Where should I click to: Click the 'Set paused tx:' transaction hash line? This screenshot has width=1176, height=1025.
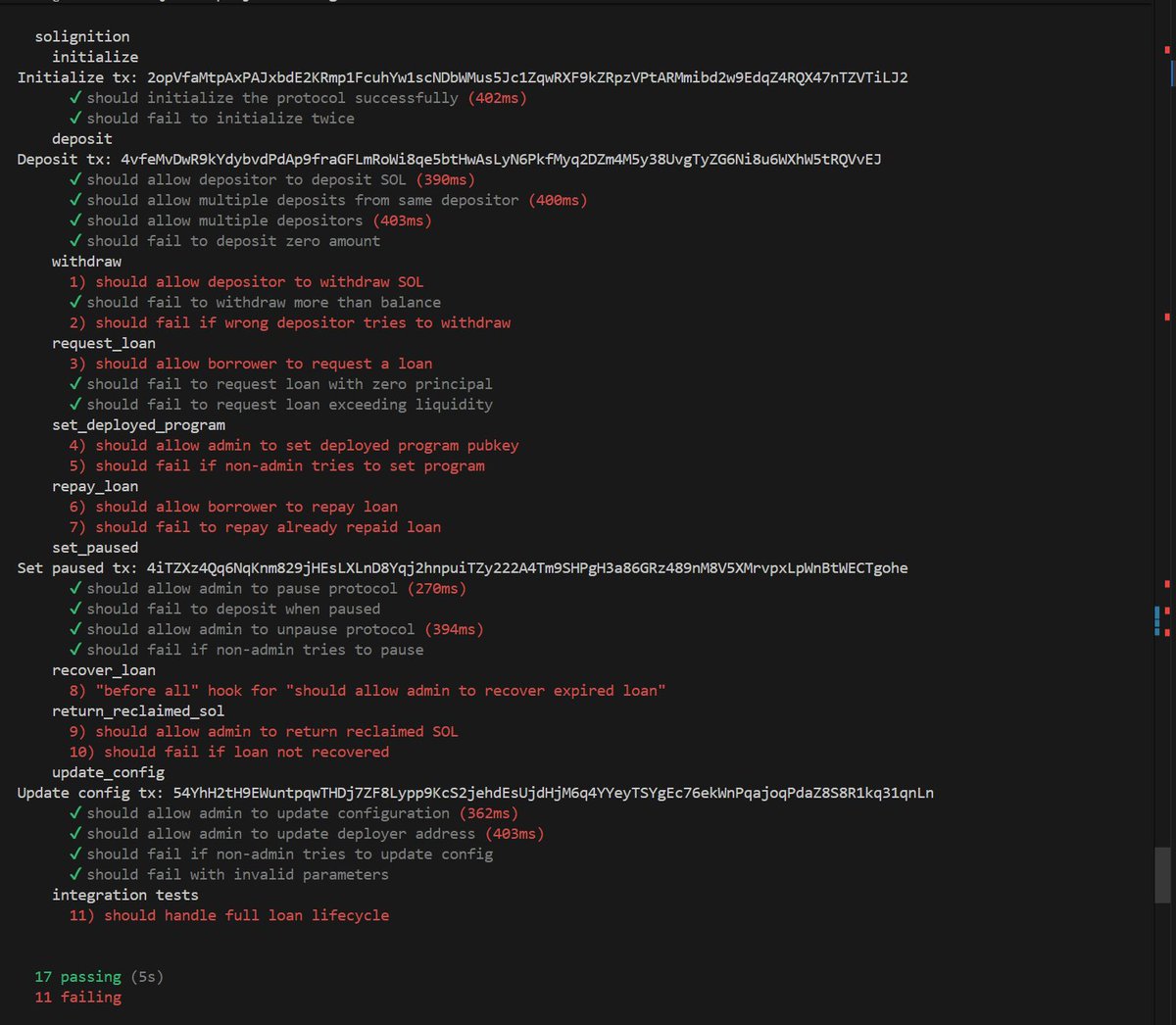[x=463, y=568]
